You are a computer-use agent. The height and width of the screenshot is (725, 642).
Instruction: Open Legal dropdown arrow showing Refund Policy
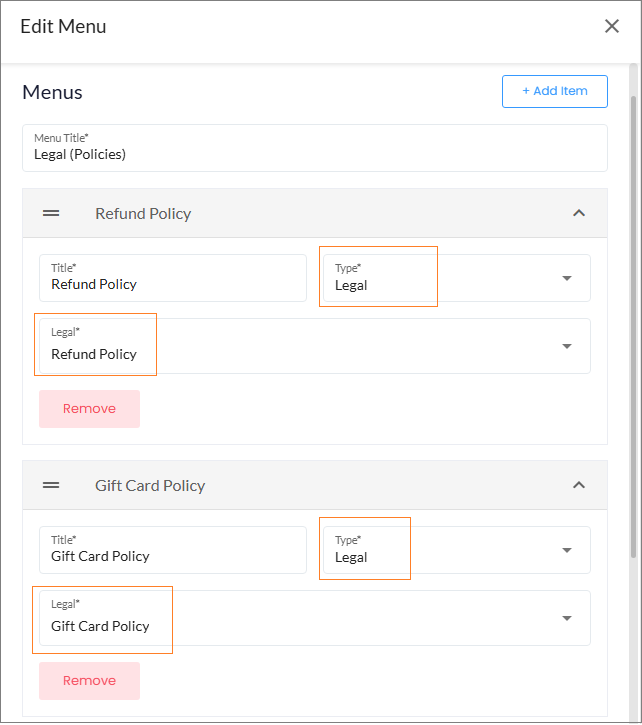567,346
